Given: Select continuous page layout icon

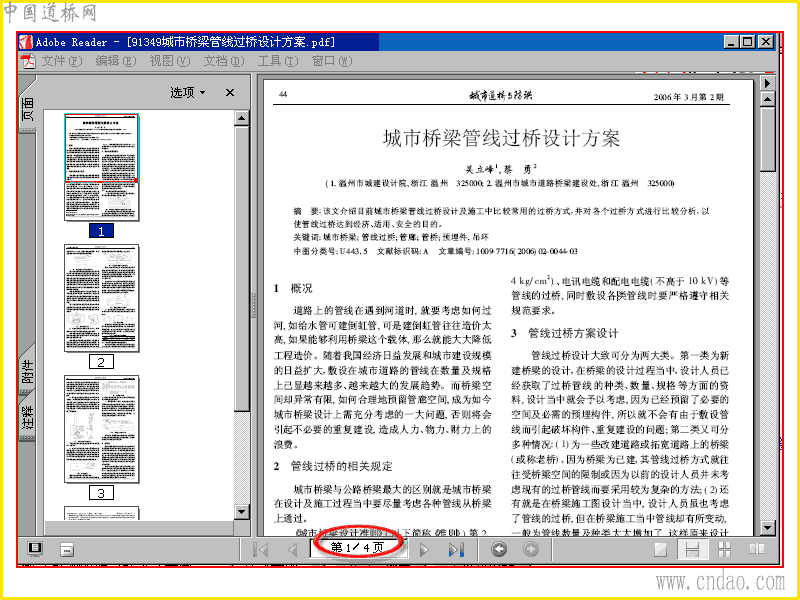Looking at the screenshot, I should point(692,549).
